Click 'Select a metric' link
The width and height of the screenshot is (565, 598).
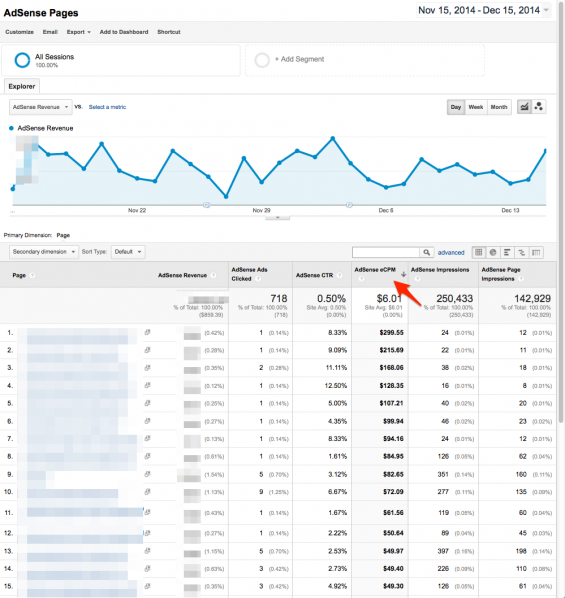[x=107, y=107]
